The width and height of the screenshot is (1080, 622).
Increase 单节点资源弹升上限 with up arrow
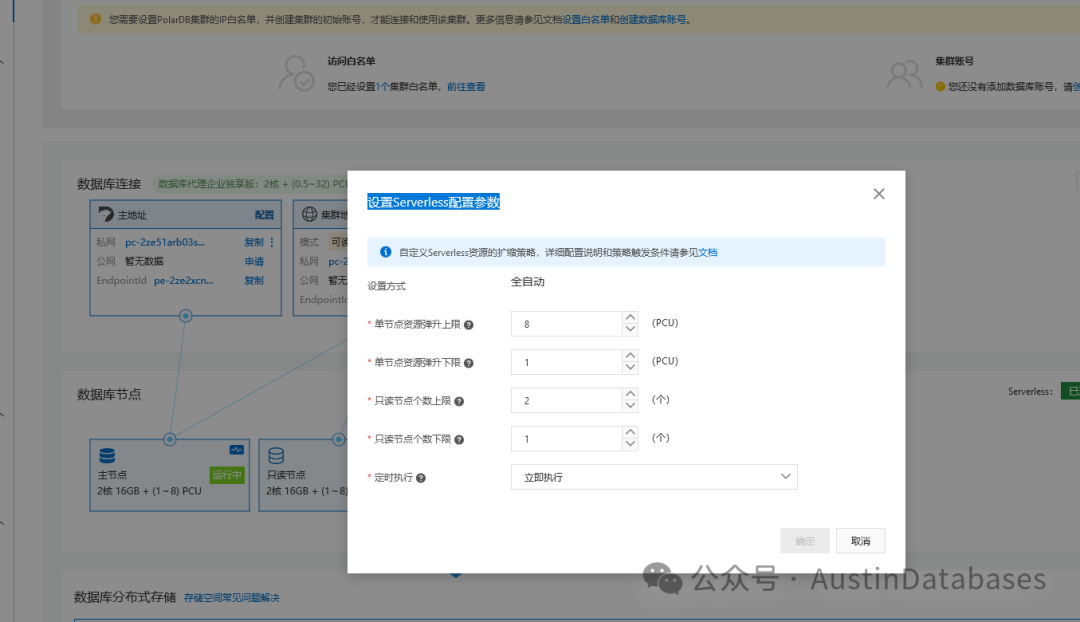[630, 318]
